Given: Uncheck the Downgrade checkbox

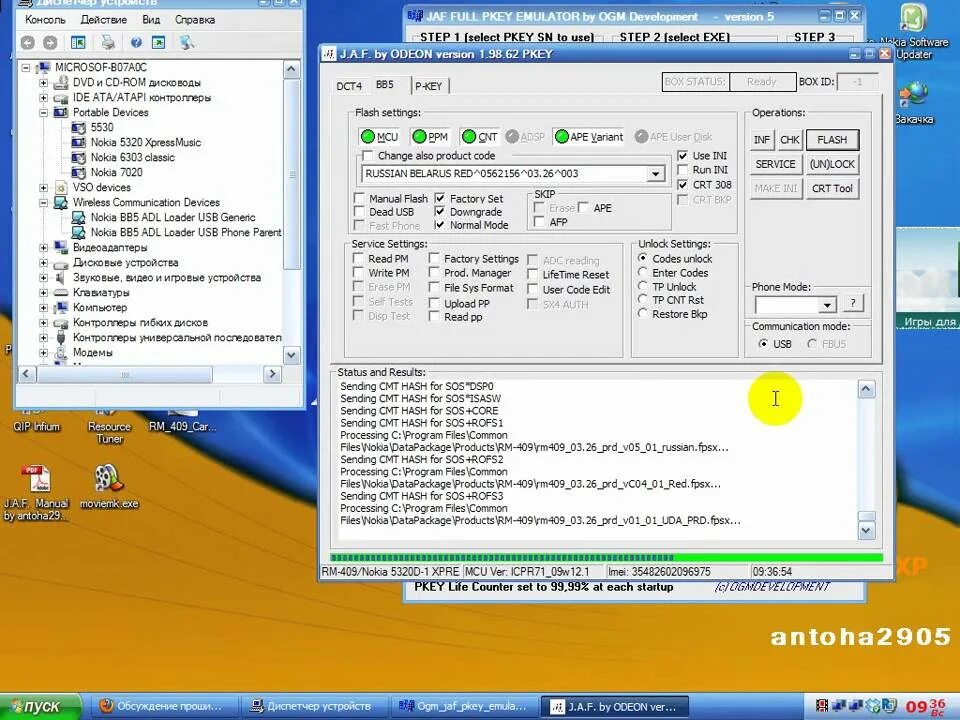Looking at the screenshot, I should [x=440, y=212].
